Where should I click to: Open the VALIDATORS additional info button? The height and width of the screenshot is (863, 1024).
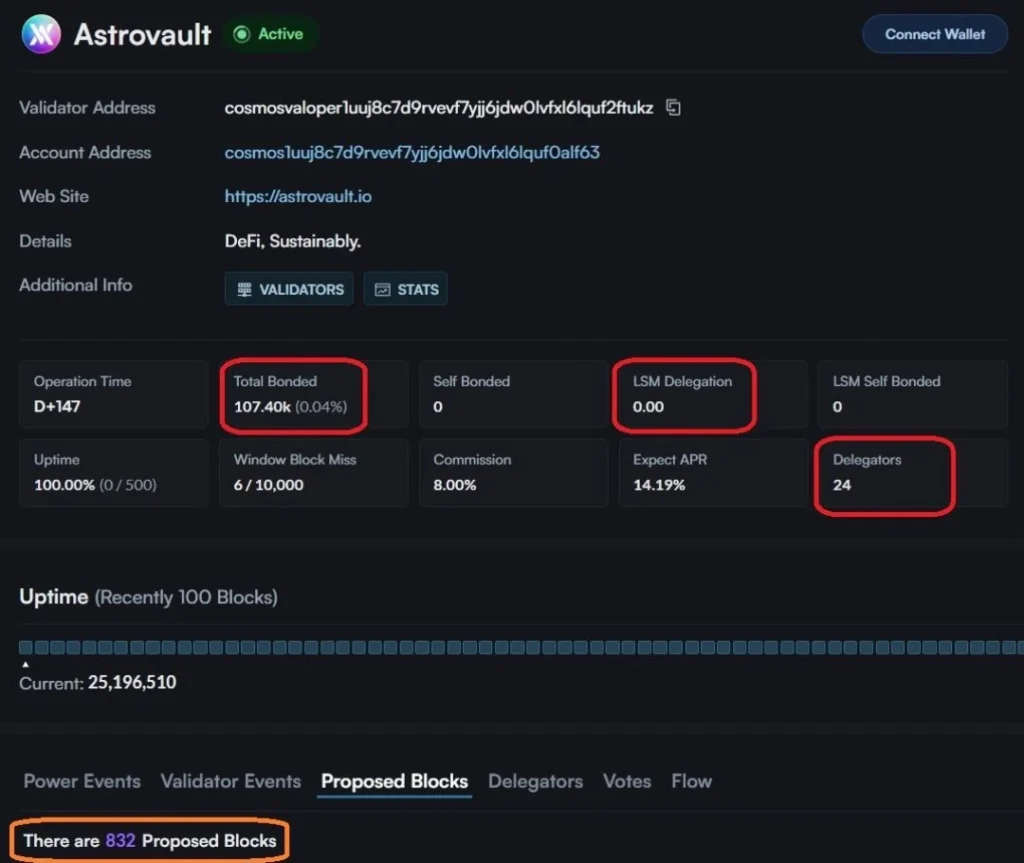coord(289,289)
